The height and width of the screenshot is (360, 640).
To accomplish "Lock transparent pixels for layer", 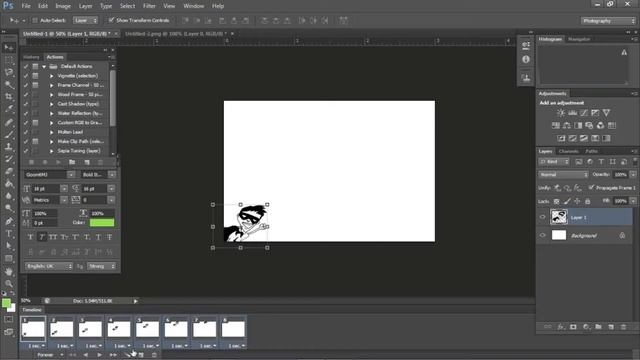I will click(x=556, y=201).
